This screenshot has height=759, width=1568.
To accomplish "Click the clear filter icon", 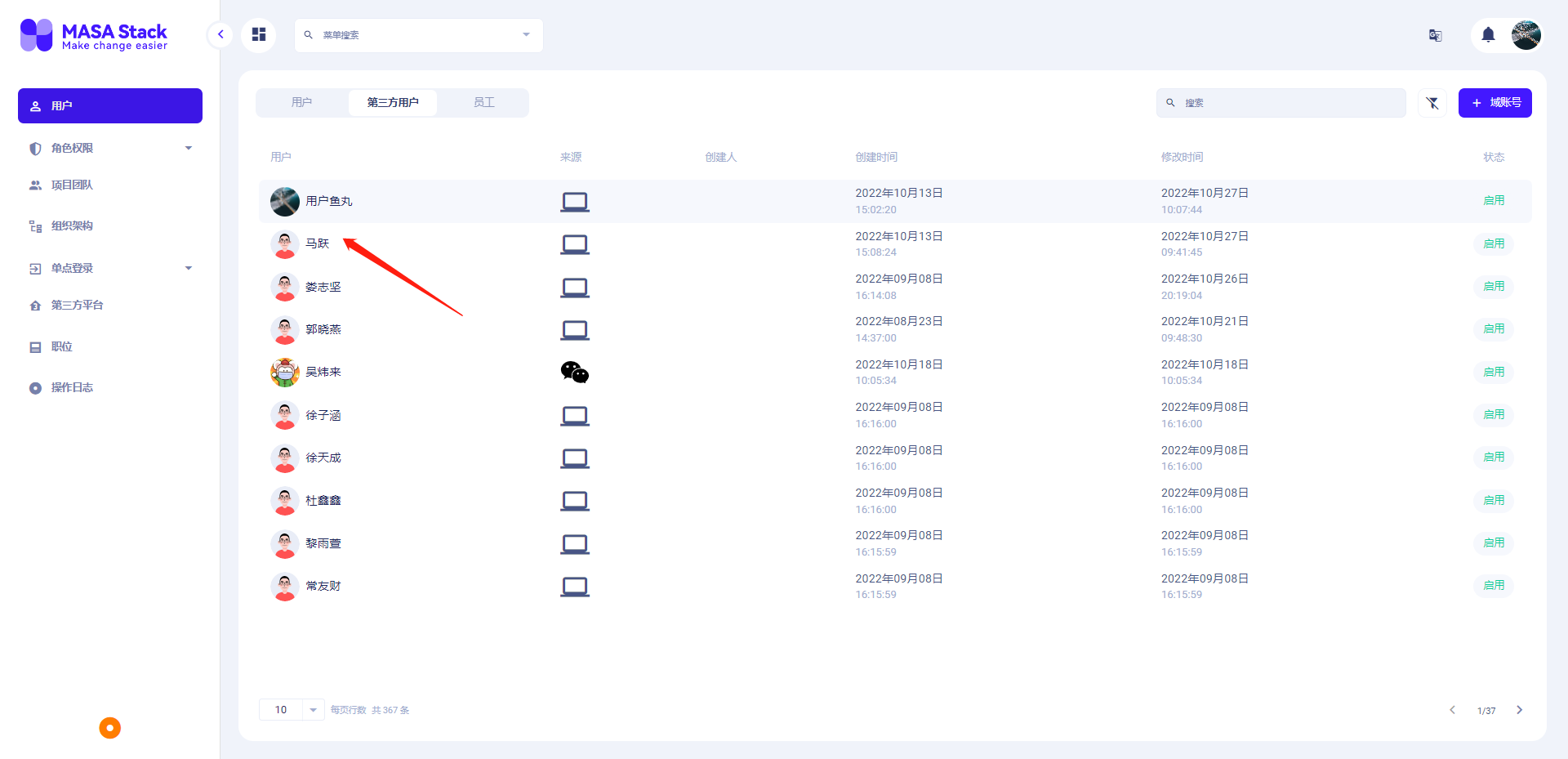I will tap(1432, 103).
